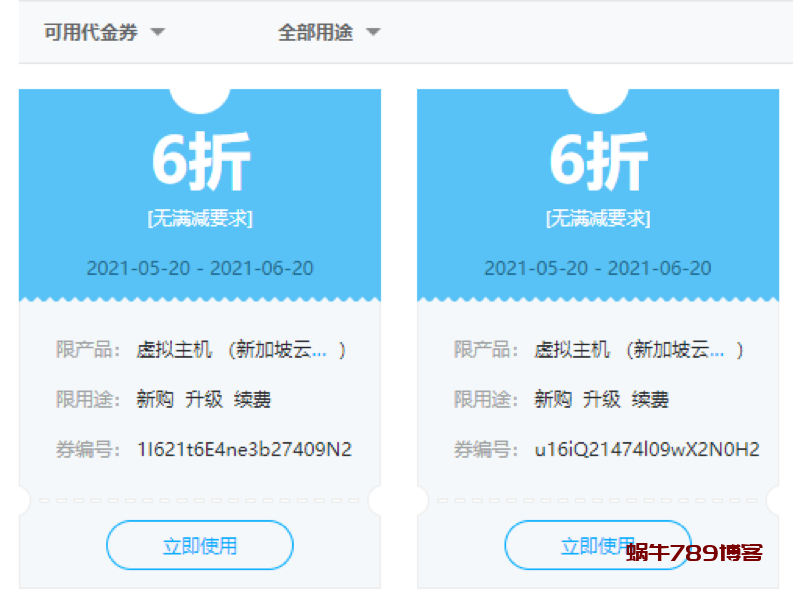Expand the product ellipsis on left coupon
793x591 pixels.
(319, 350)
